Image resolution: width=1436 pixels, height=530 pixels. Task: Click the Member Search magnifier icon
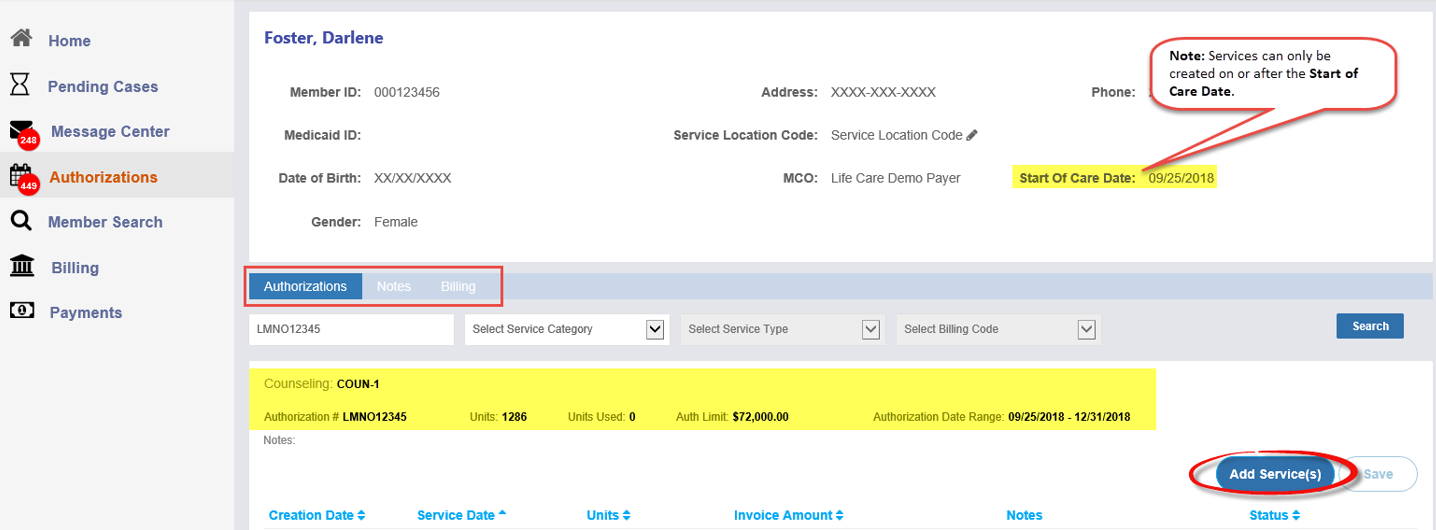coord(20,222)
